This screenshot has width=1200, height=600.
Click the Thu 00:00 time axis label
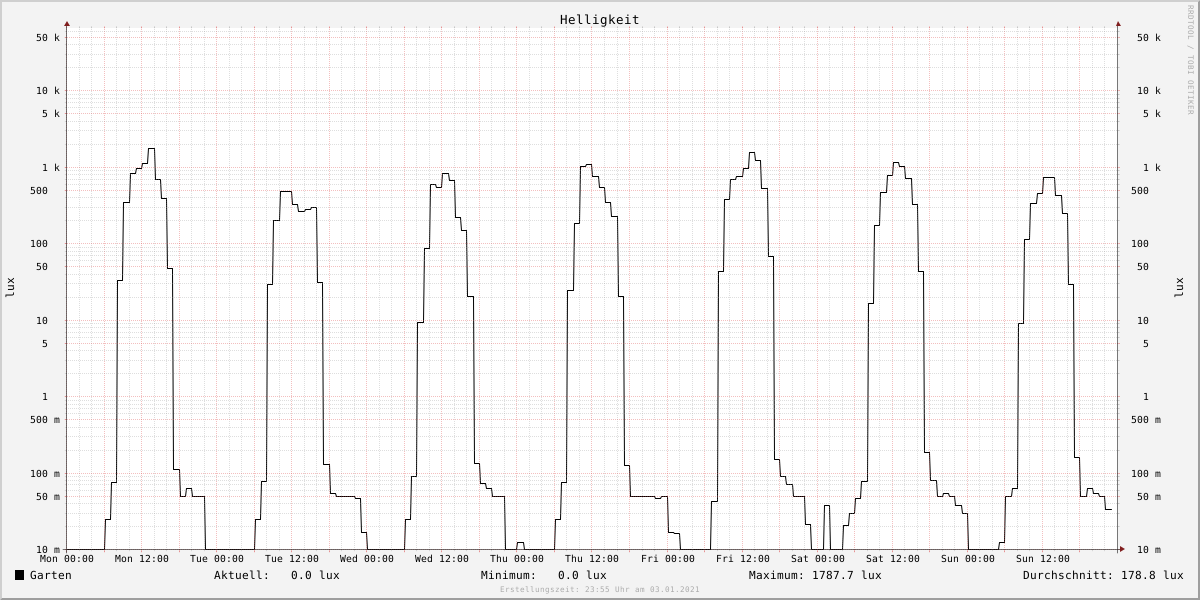pyautogui.click(x=517, y=559)
